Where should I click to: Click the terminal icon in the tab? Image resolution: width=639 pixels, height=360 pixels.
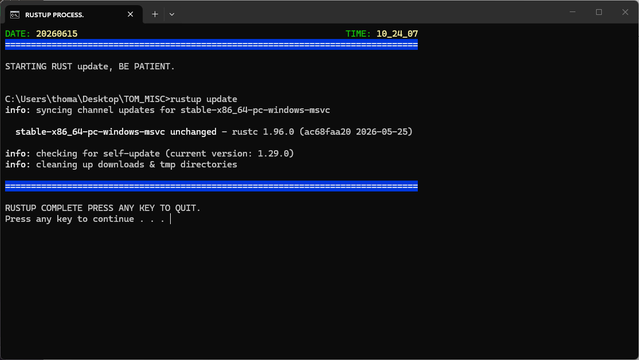(x=15, y=15)
